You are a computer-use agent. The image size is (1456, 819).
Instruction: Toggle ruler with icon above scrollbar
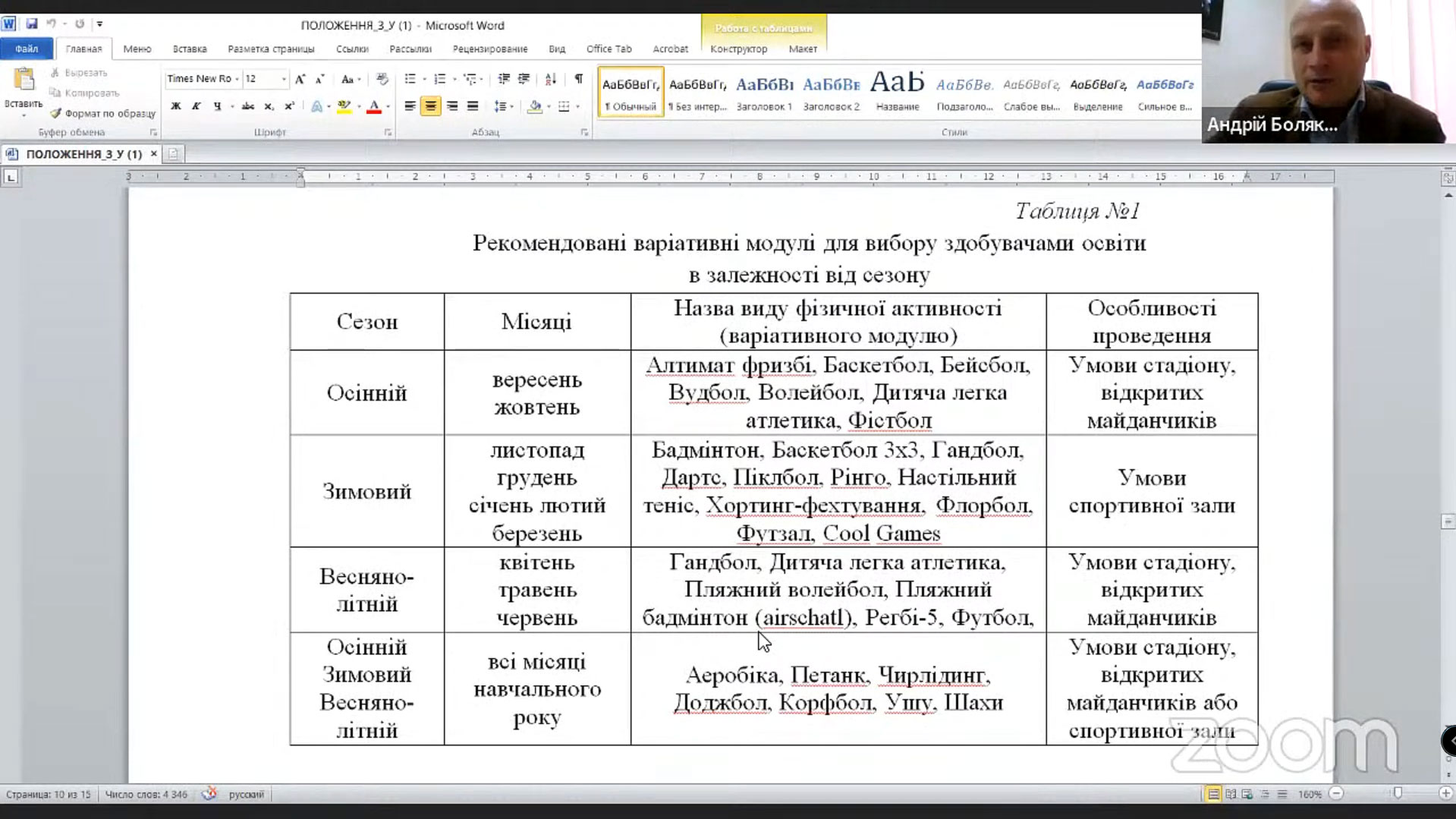(1448, 178)
